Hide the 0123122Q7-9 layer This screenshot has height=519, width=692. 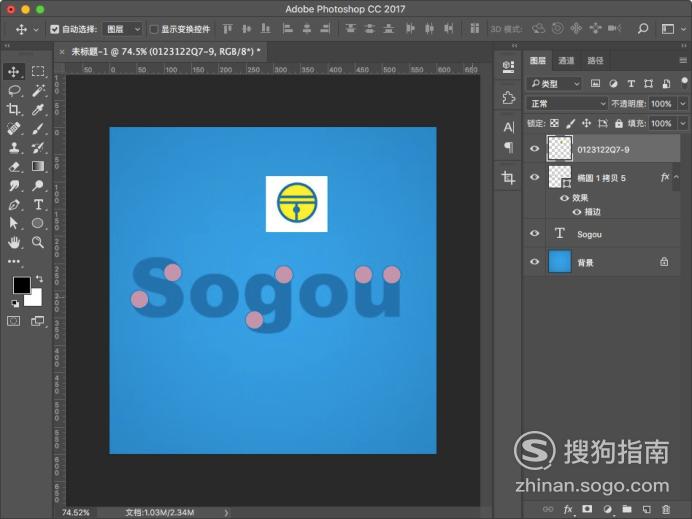[x=534, y=149]
